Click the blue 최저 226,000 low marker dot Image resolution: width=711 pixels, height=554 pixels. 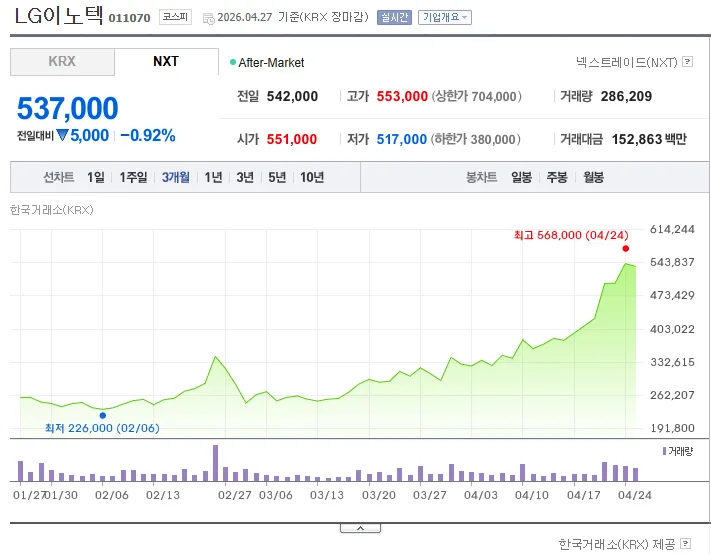[102, 415]
